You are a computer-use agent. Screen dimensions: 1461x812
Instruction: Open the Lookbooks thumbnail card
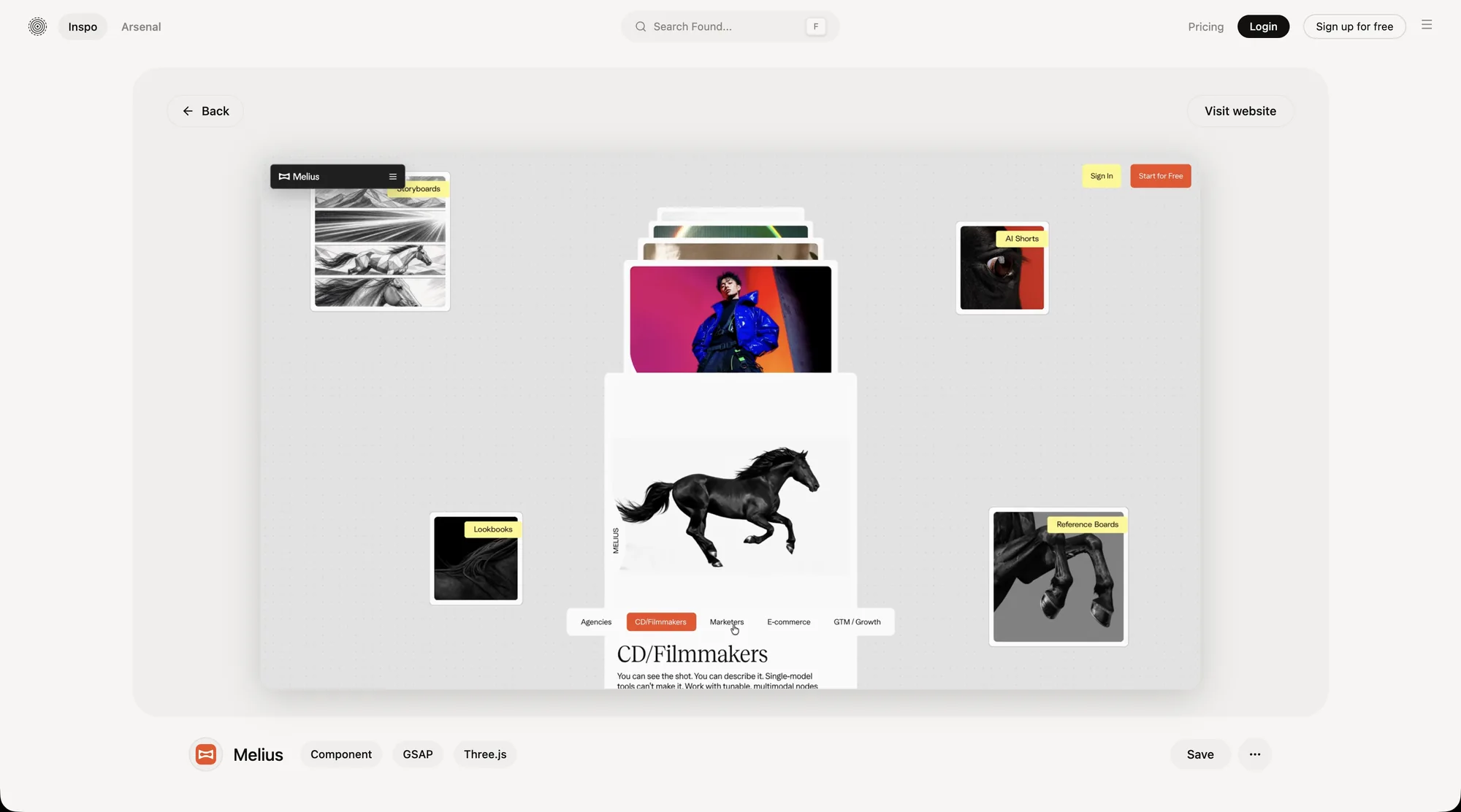(x=476, y=559)
